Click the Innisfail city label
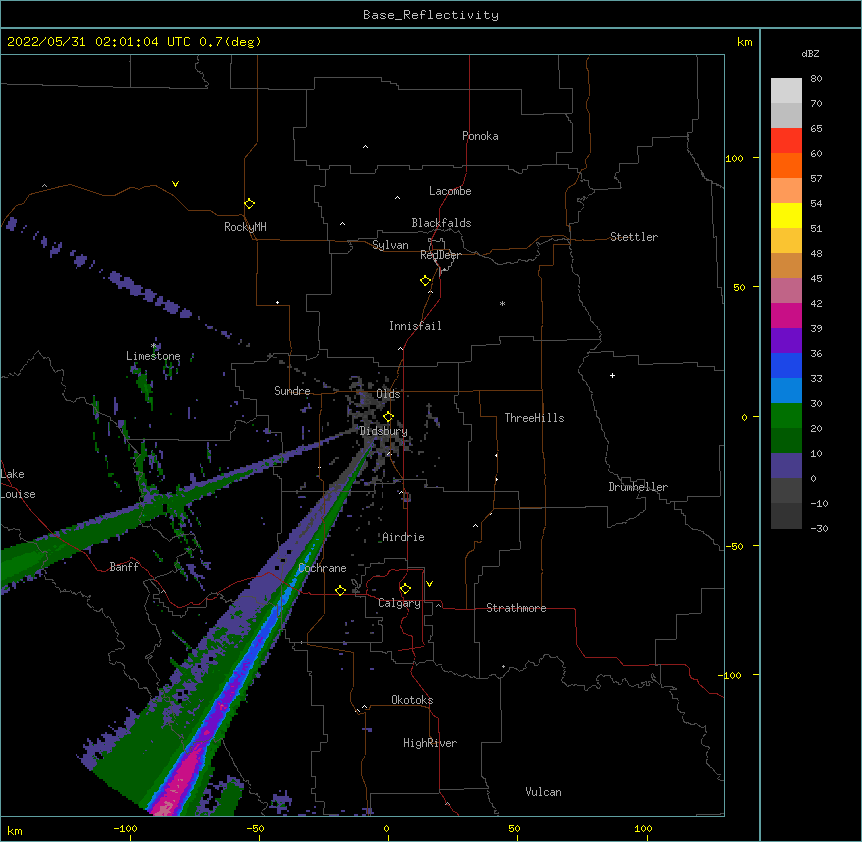This screenshot has width=862, height=842. pyautogui.click(x=415, y=326)
